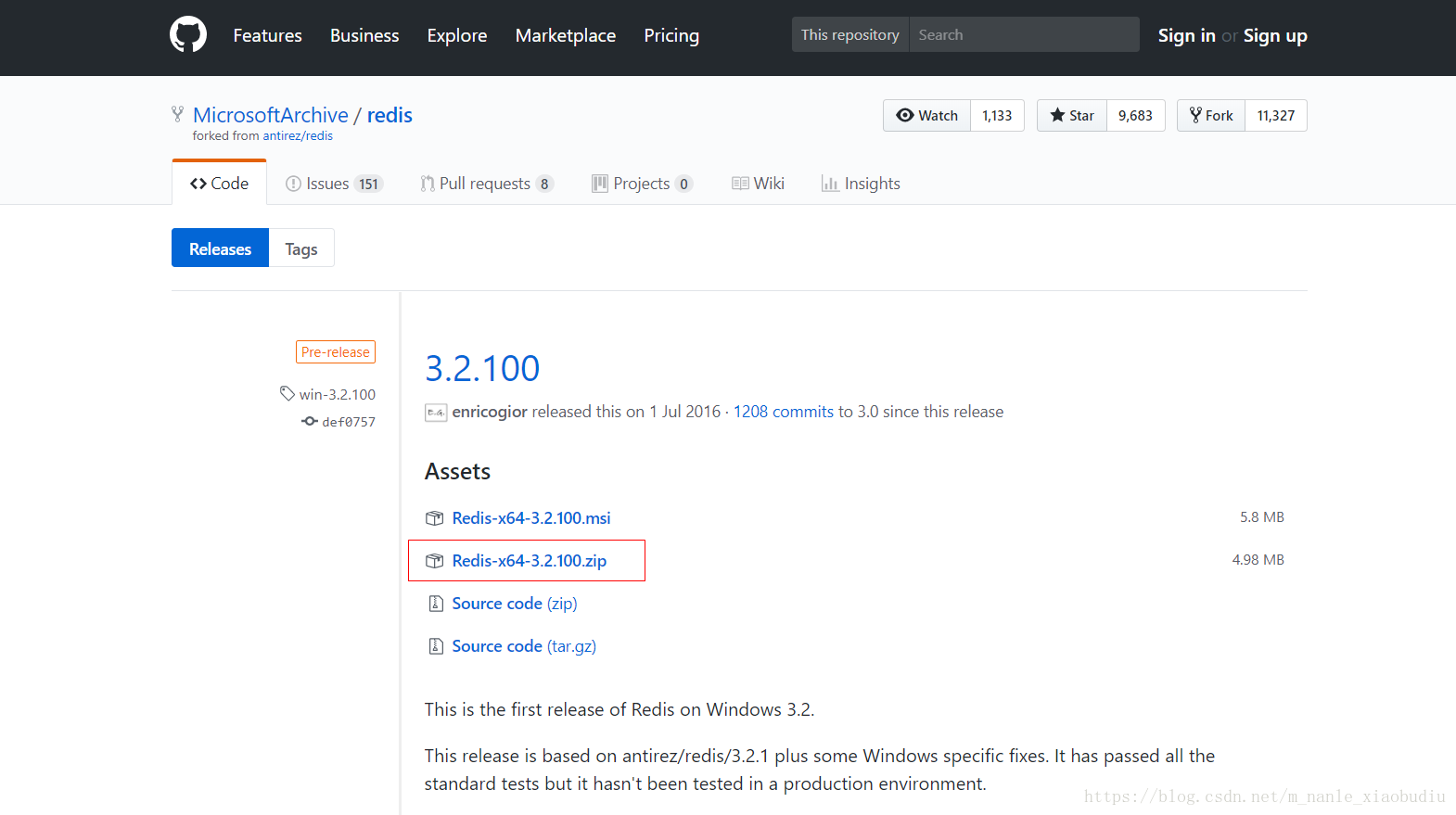Click the Sign up link

click(x=1275, y=35)
